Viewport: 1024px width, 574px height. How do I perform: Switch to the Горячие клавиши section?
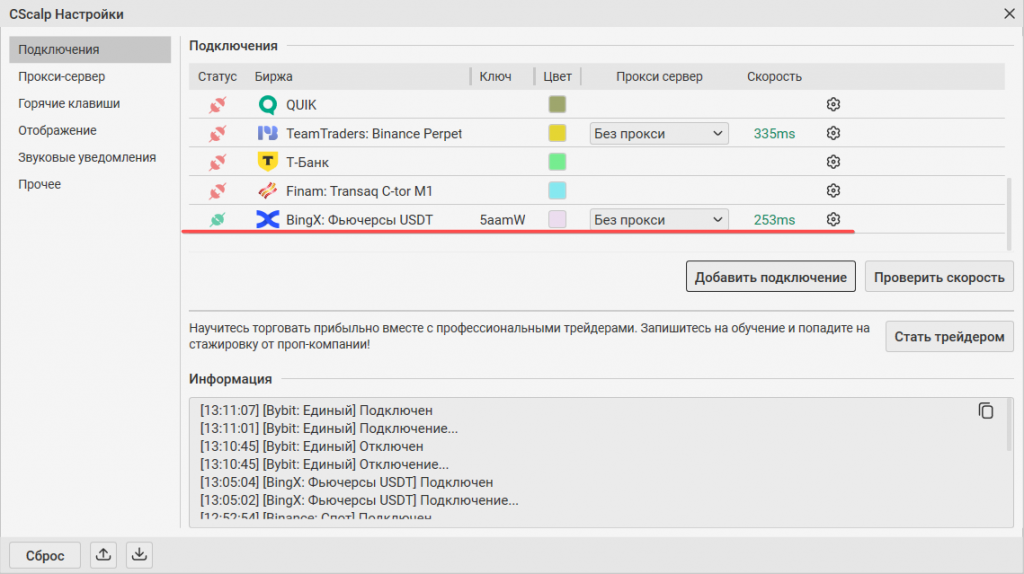(69, 103)
